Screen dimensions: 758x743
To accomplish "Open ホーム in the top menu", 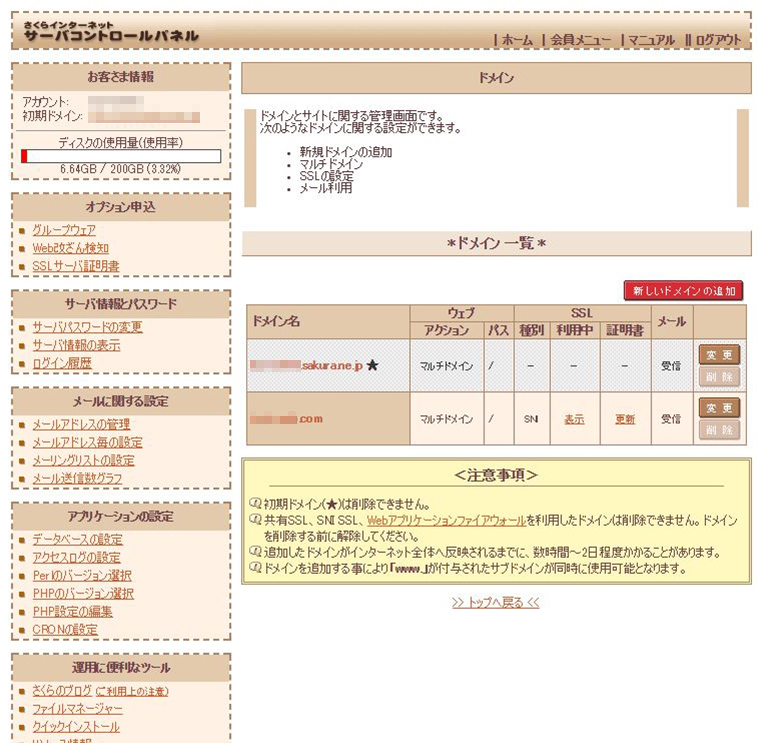I will tap(517, 39).
